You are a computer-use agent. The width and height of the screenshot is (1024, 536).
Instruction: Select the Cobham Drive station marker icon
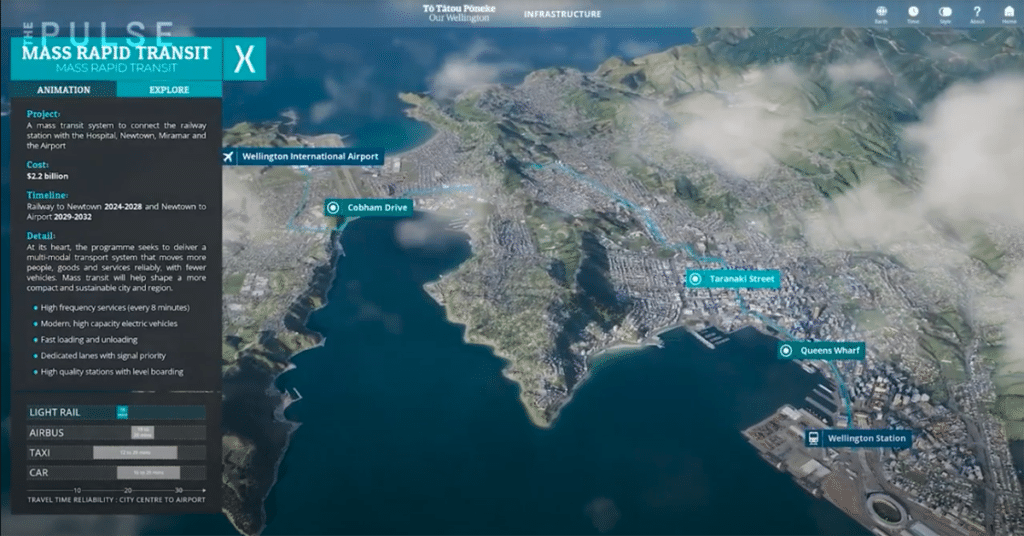tap(333, 208)
